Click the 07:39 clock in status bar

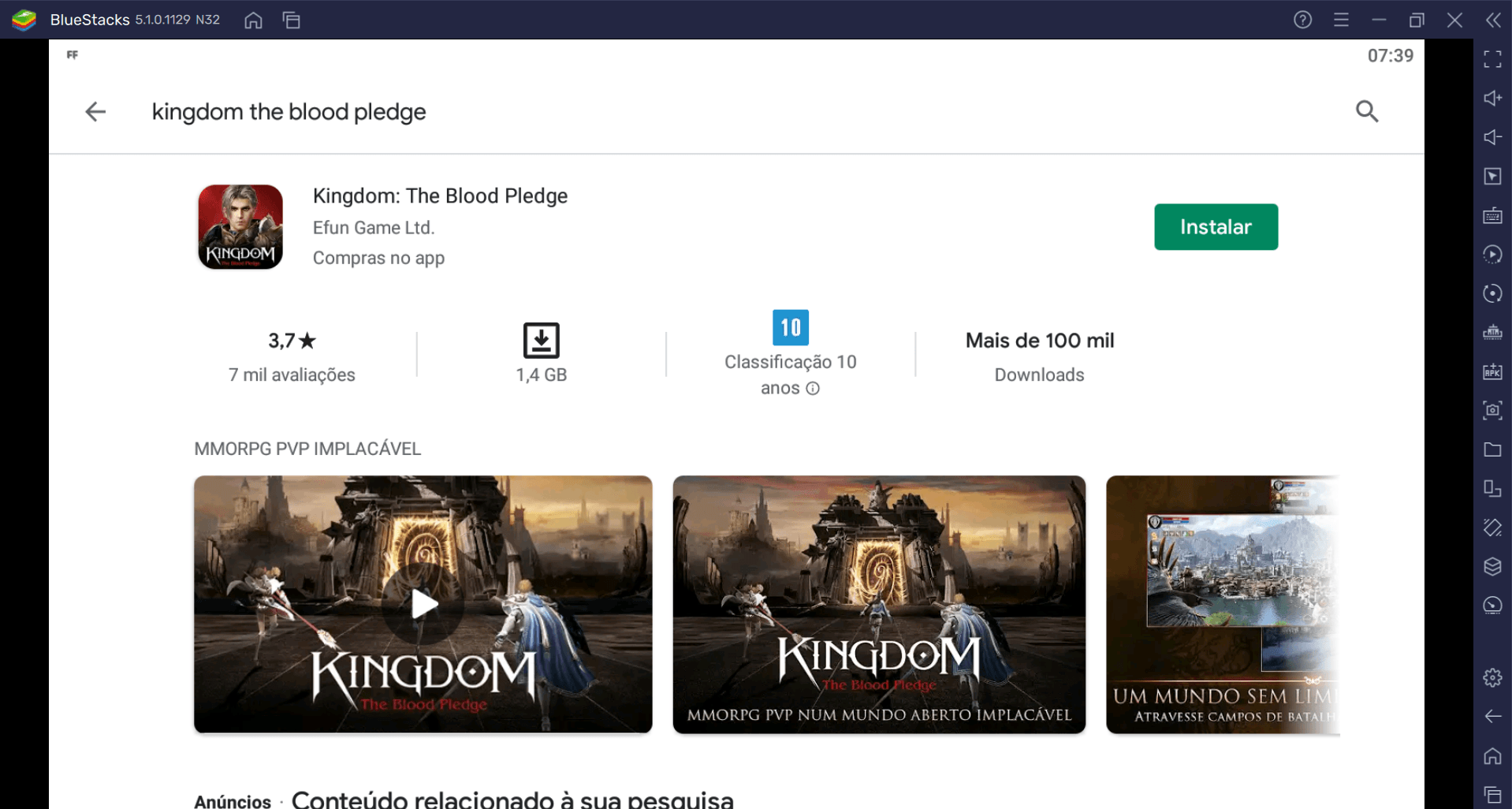(x=1391, y=56)
